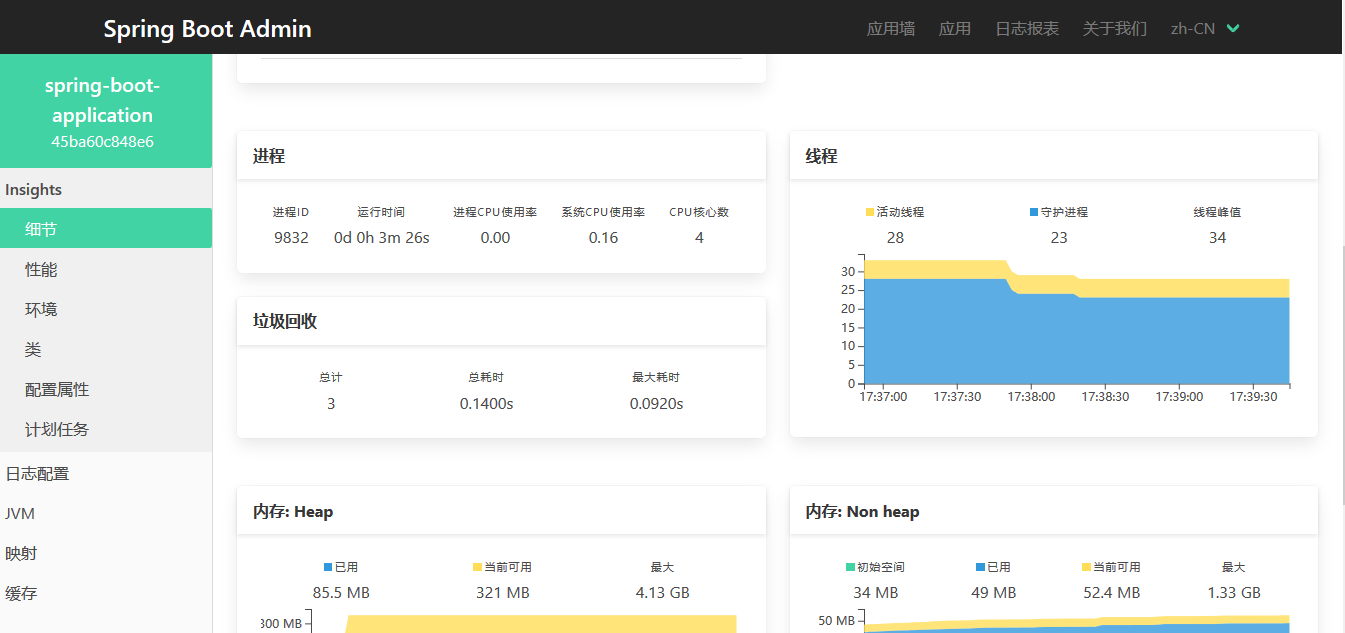This screenshot has width=1345, height=633.
Task: Click the 系统CPU使用率 value 0.16
Action: pyautogui.click(x=603, y=238)
